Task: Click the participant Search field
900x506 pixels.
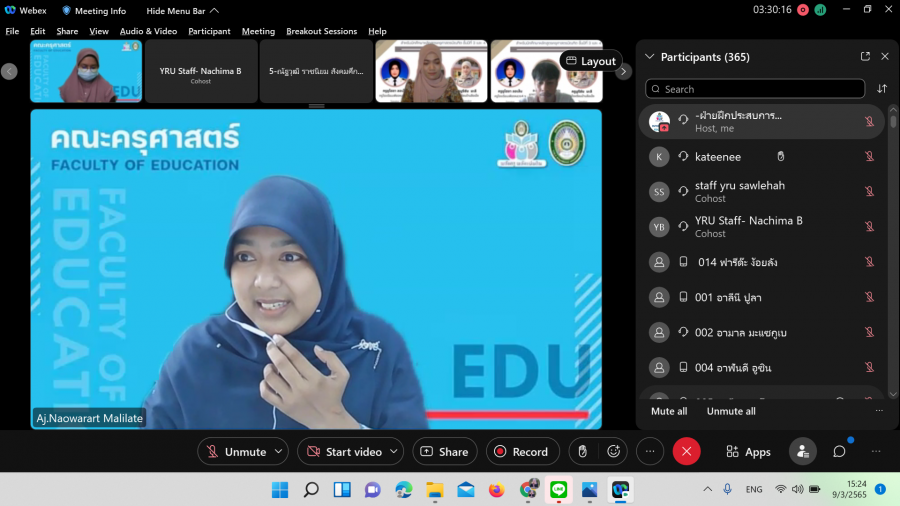Action: pyautogui.click(x=755, y=89)
